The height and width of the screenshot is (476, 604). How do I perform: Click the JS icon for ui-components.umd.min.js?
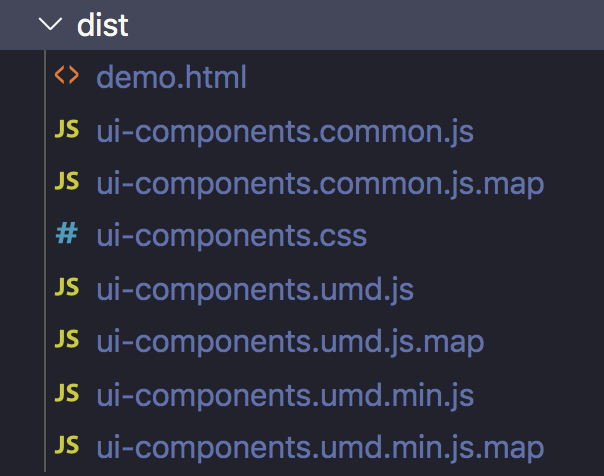tap(66, 394)
